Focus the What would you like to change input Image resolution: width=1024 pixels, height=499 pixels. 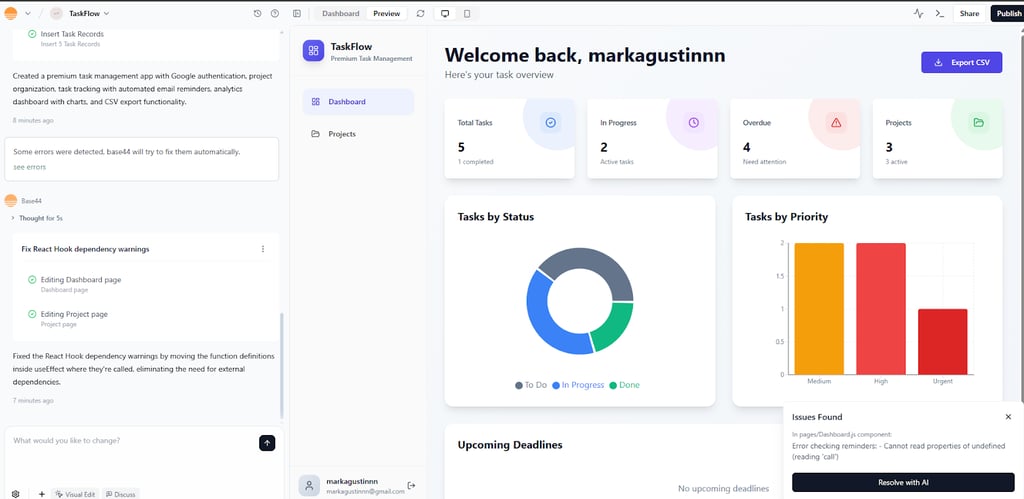[x=131, y=441]
